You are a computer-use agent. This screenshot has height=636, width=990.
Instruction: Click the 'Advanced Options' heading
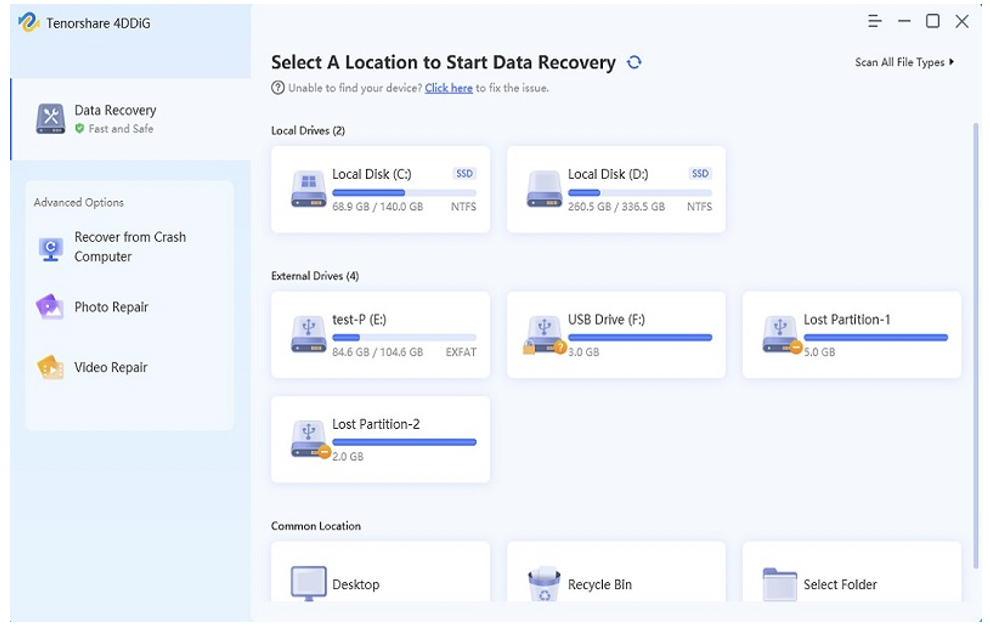click(79, 202)
